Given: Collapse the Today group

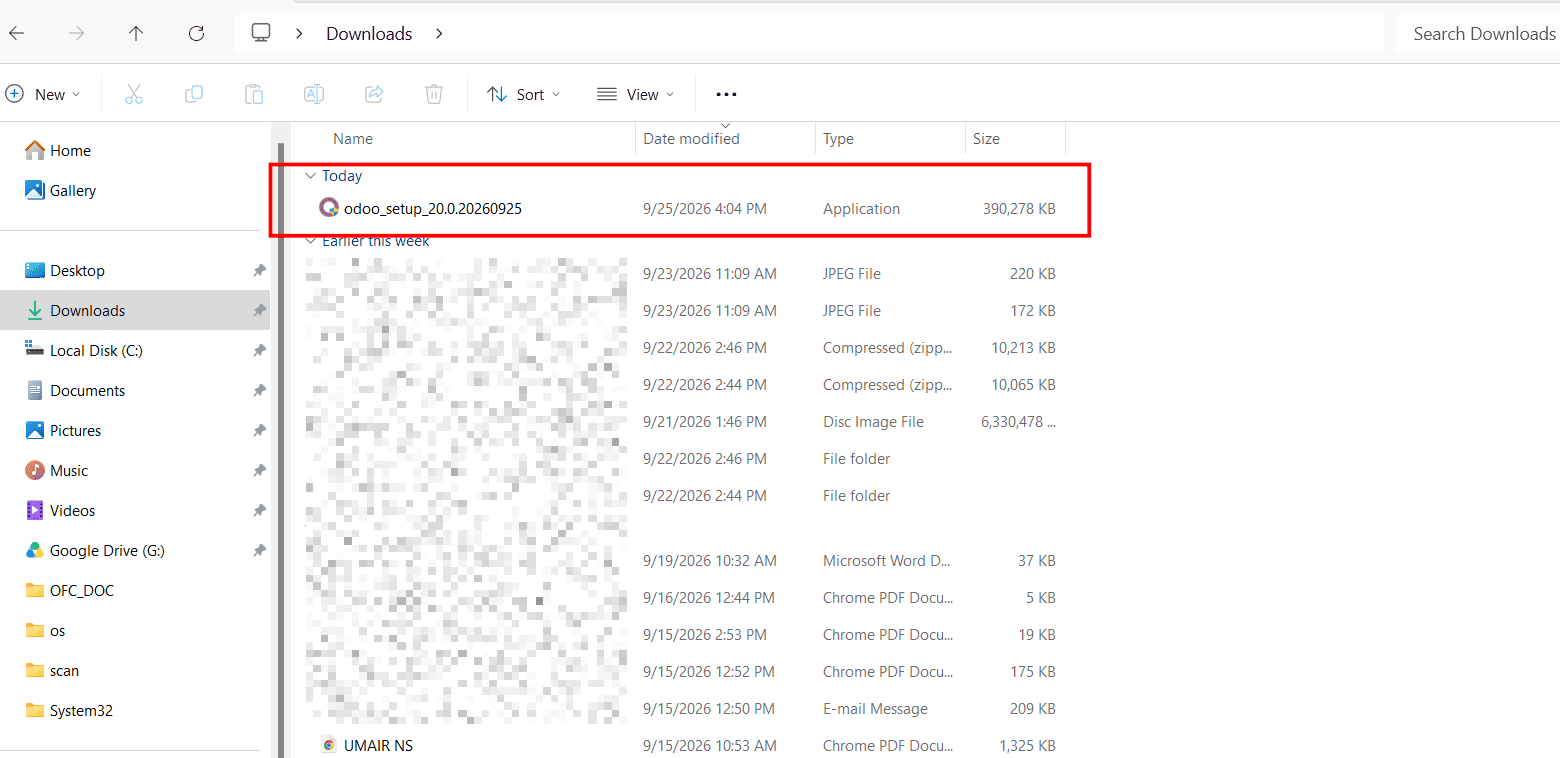Looking at the screenshot, I should (309, 176).
